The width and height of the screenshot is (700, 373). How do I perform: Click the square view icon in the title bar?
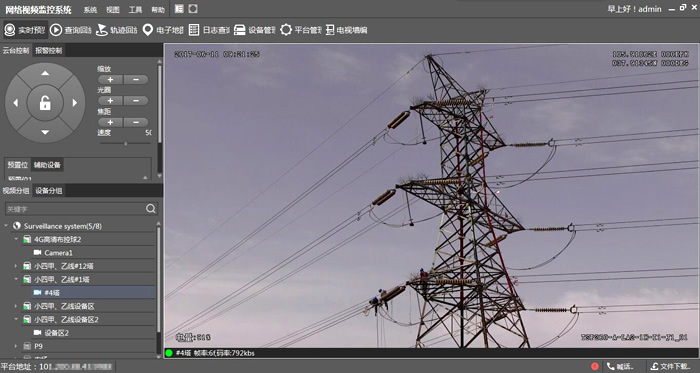pos(193,8)
